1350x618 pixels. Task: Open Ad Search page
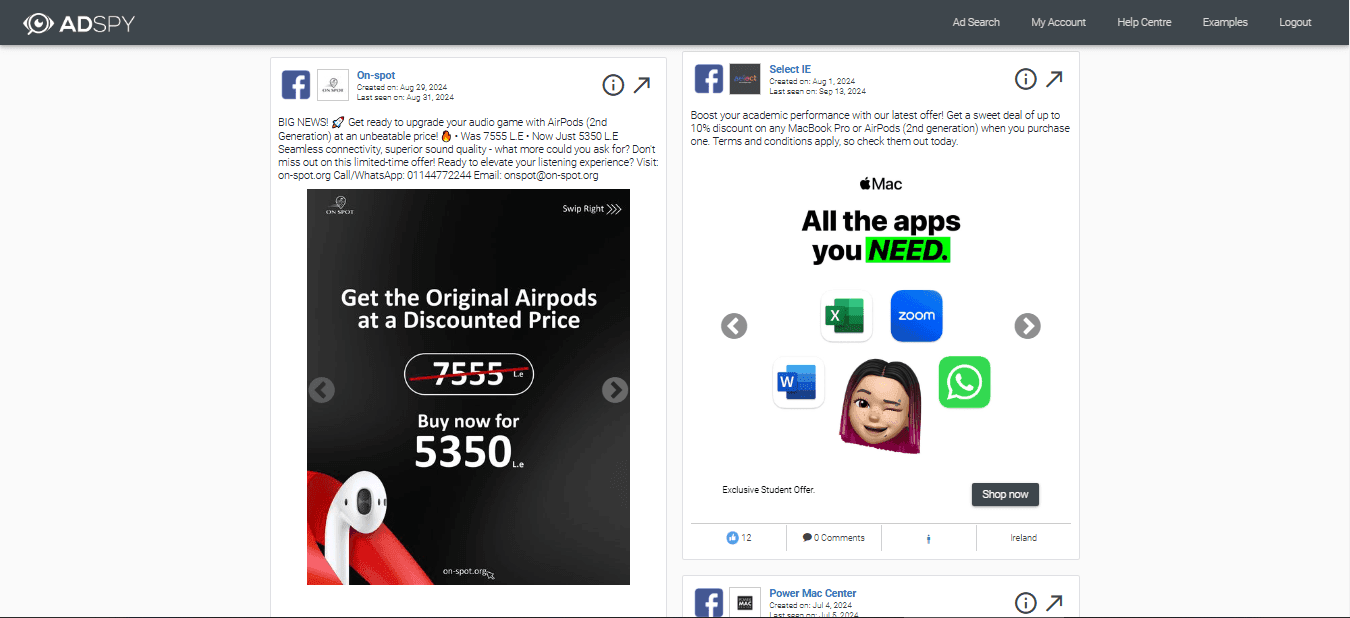coord(976,22)
